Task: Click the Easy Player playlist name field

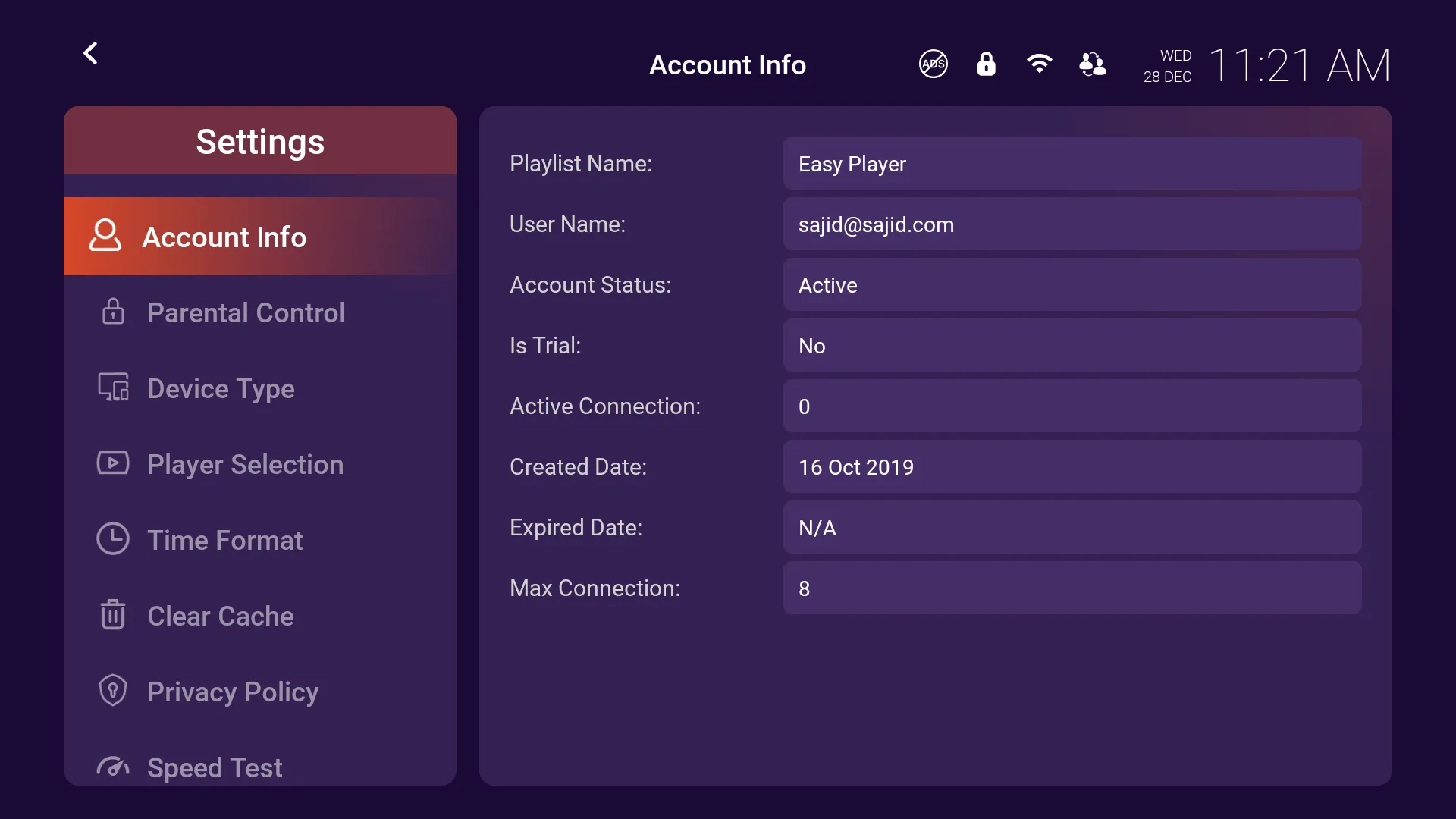Action: coord(1072,164)
